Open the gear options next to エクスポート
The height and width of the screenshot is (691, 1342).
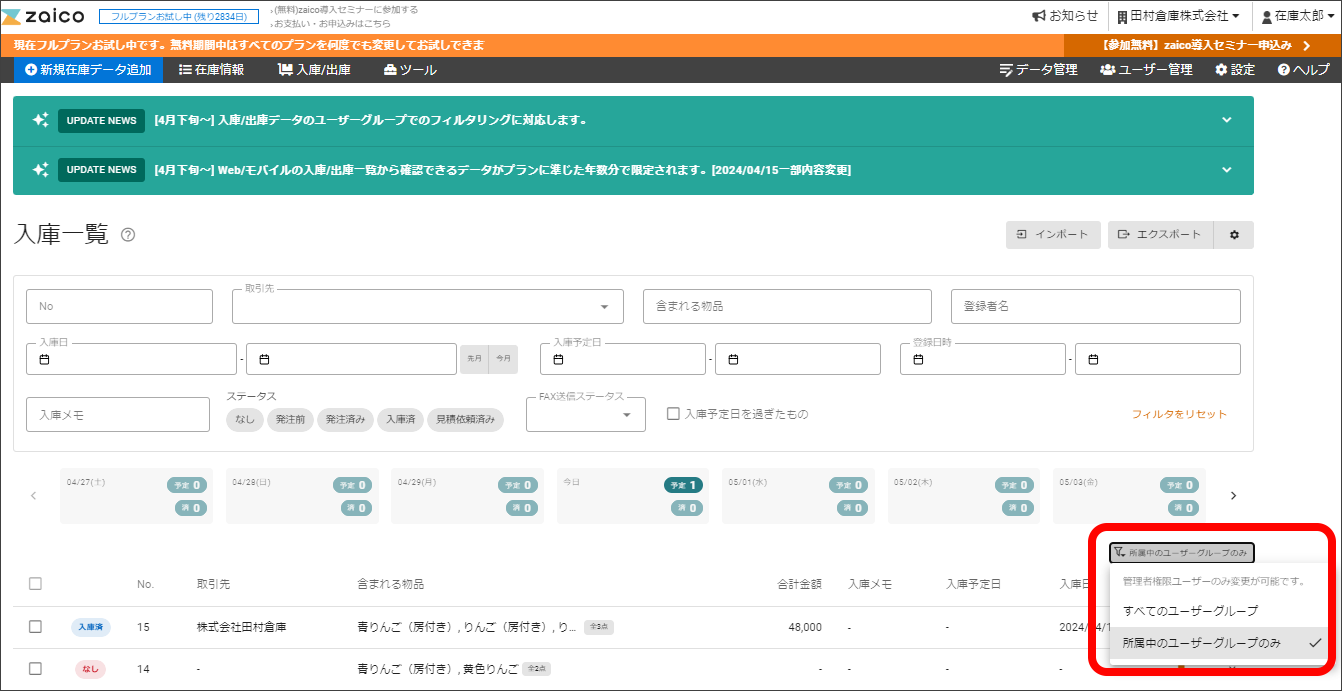1234,235
